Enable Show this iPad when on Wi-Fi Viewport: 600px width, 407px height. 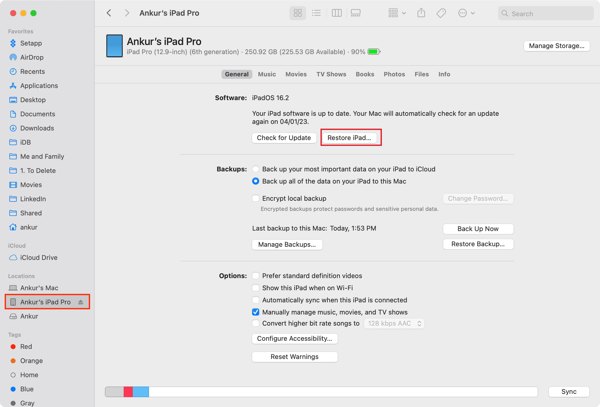256,288
